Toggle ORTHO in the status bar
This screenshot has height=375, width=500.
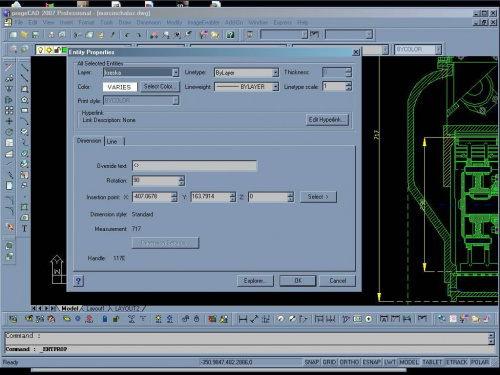(x=349, y=362)
